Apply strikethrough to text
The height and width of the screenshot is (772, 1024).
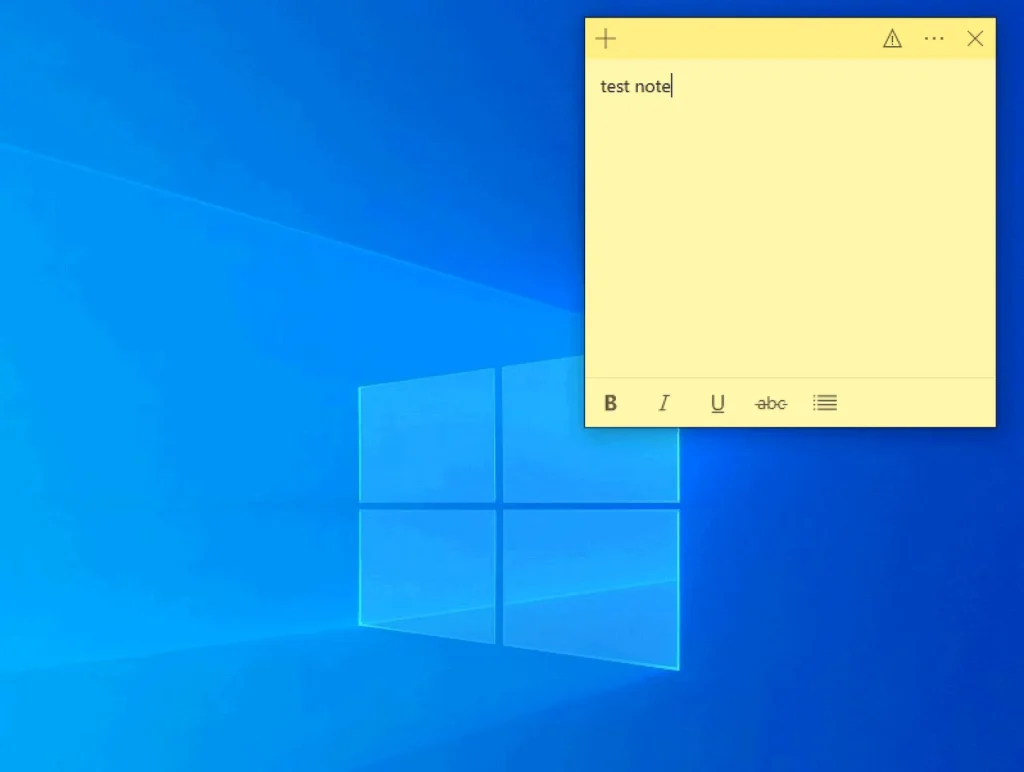click(770, 403)
